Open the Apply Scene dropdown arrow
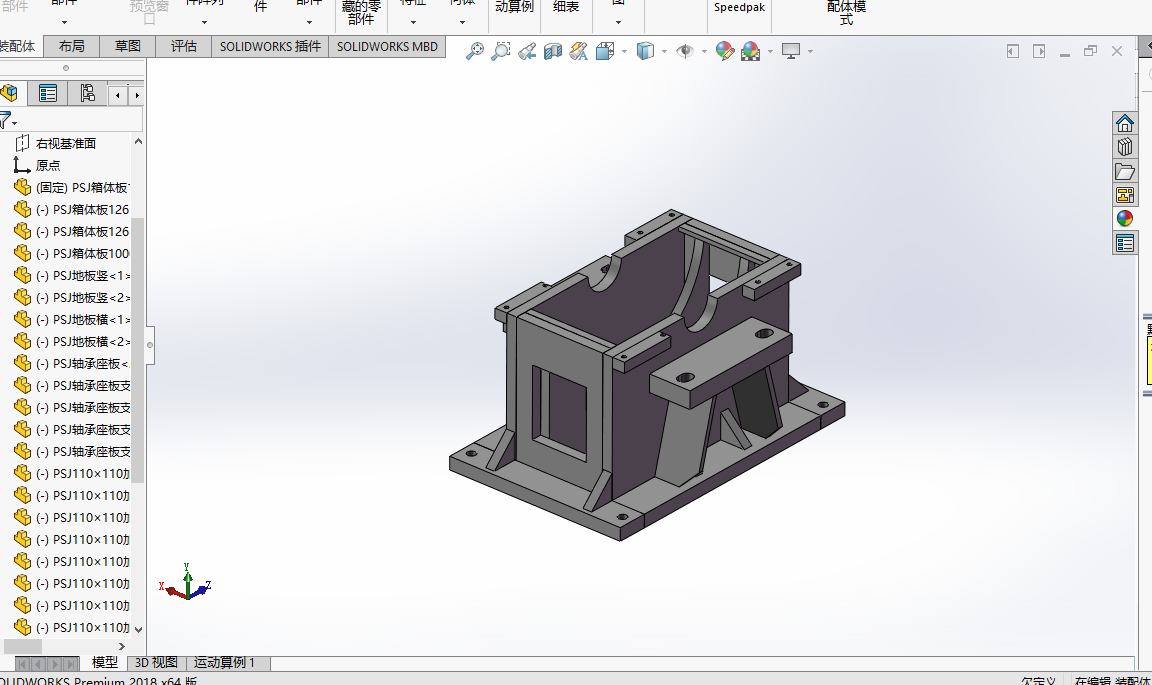 pyautogui.click(x=770, y=51)
